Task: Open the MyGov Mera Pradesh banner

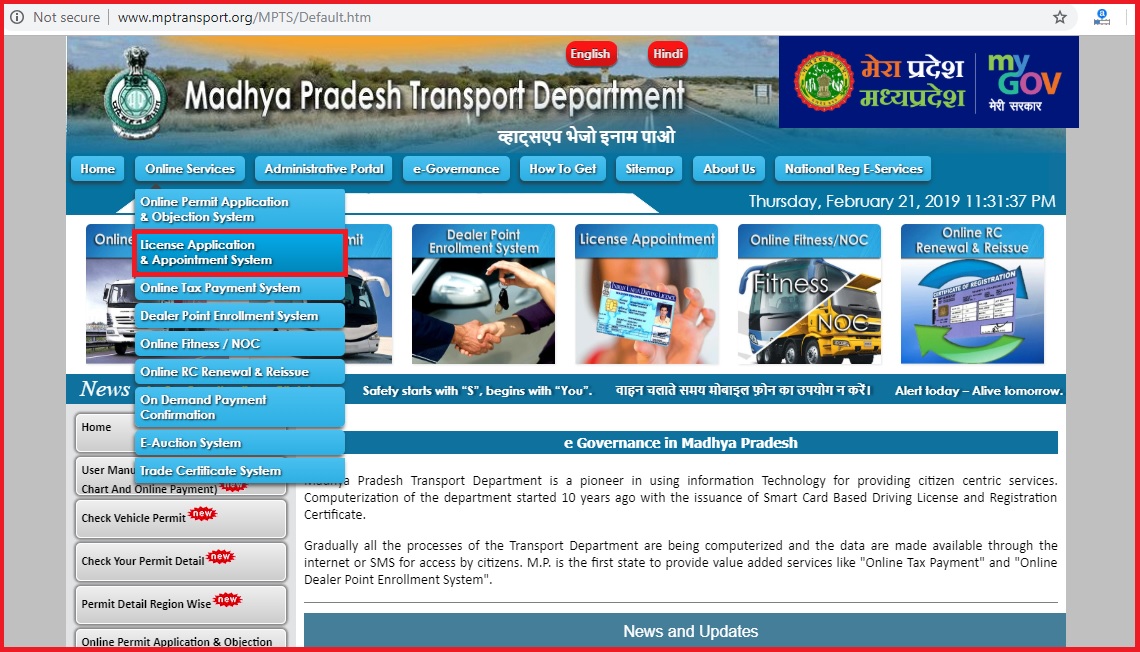Action: click(928, 82)
